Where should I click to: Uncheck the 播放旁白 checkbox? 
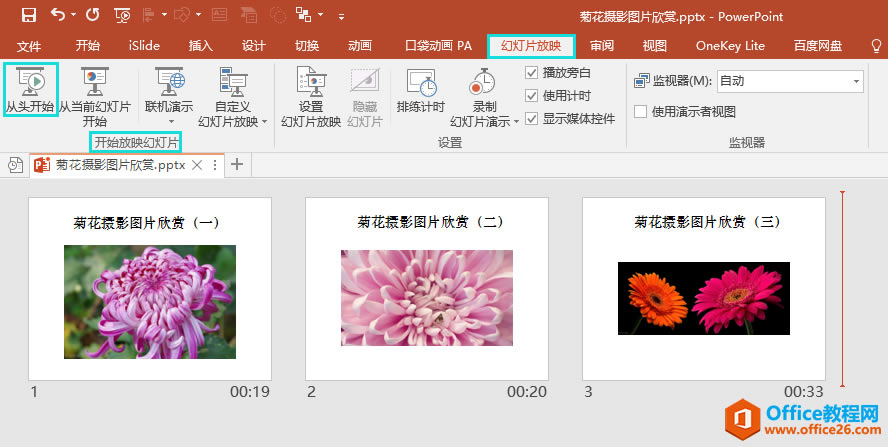531,73
